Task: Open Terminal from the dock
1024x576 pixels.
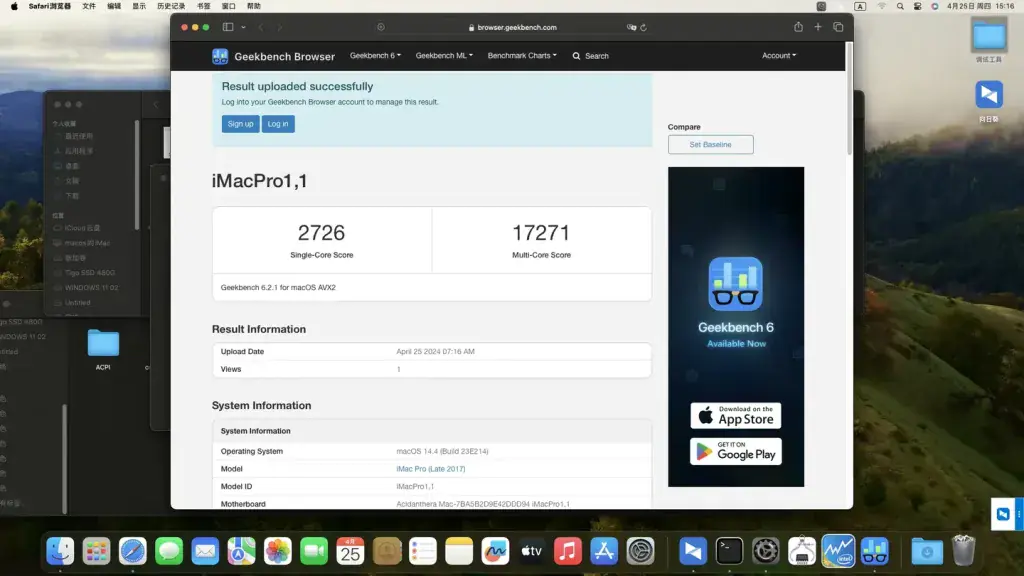Action: [729, 551]
